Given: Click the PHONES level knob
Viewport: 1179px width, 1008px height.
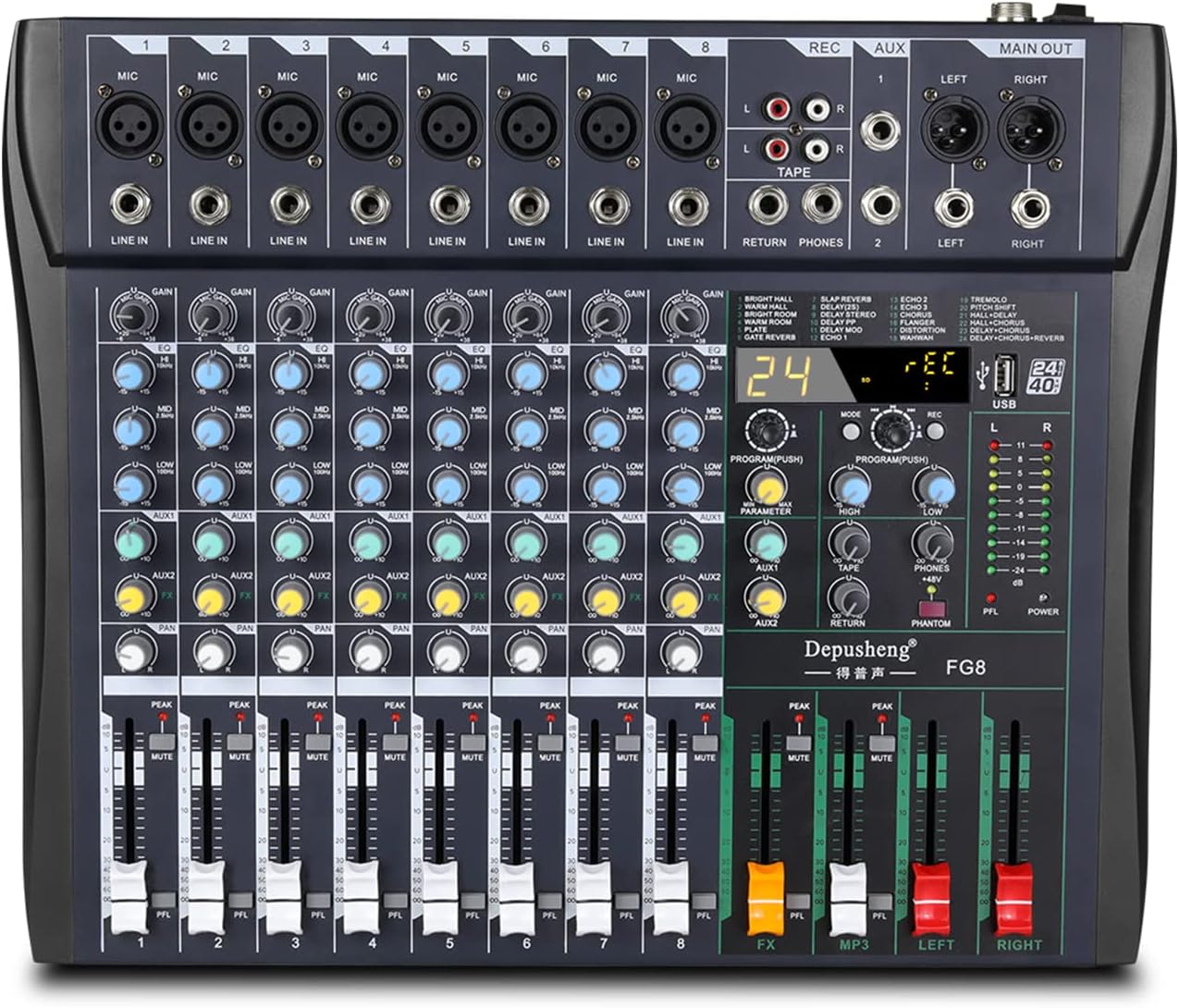Looking at the screenshot, I should click(932, 542).
